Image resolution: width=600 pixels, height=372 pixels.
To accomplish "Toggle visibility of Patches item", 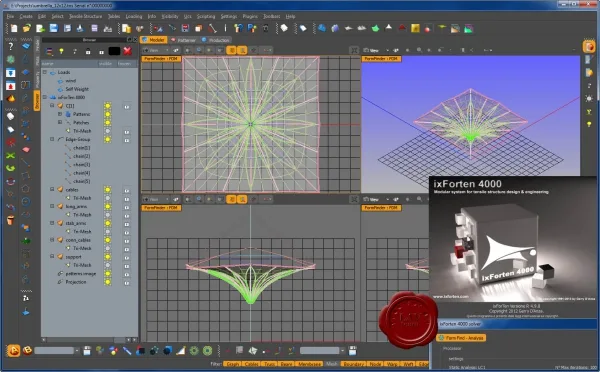I will (108, 122).
